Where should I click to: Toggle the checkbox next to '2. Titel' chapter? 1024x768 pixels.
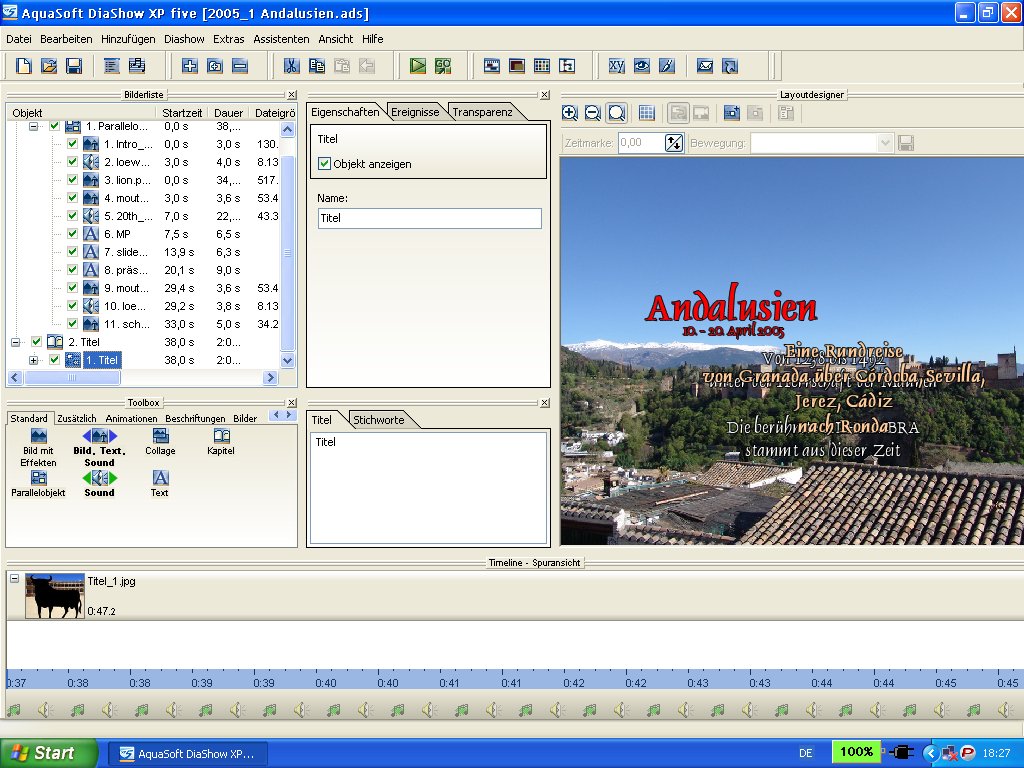(x=37, y=342)
